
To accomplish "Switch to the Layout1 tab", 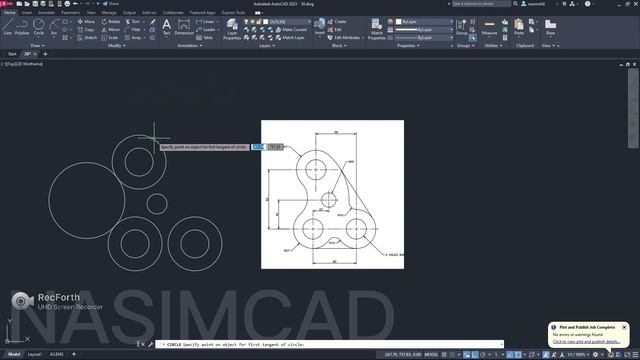I will pos(35,354).
